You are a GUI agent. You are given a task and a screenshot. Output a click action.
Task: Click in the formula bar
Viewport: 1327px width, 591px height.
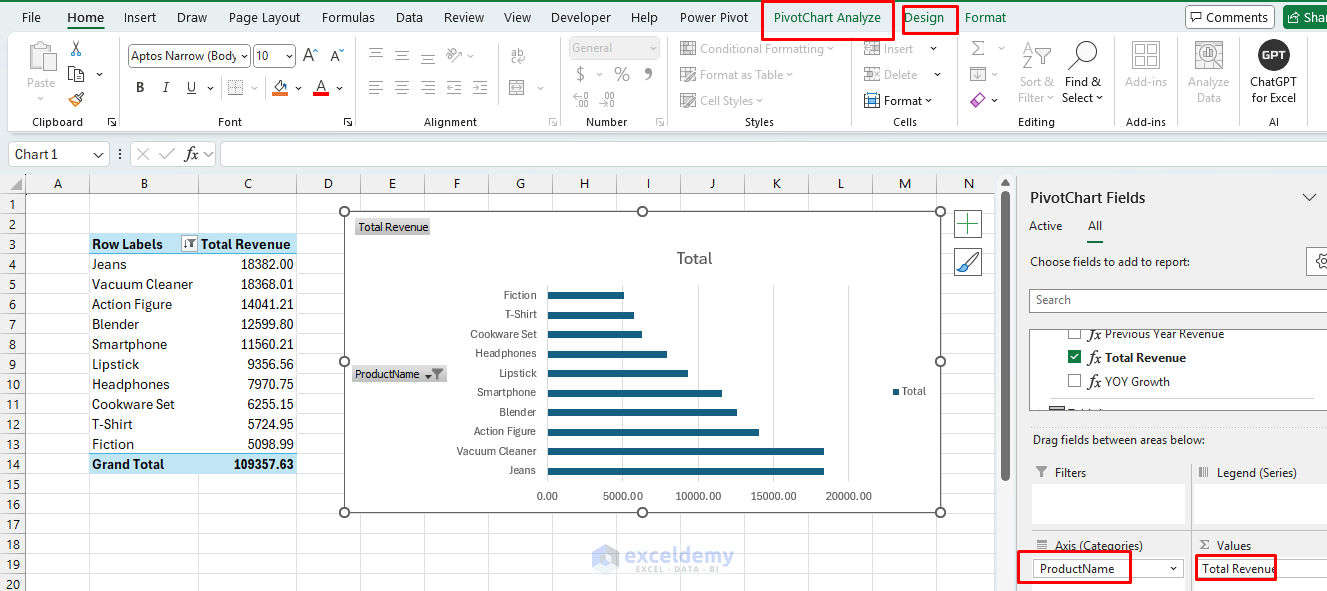[773, 154]
